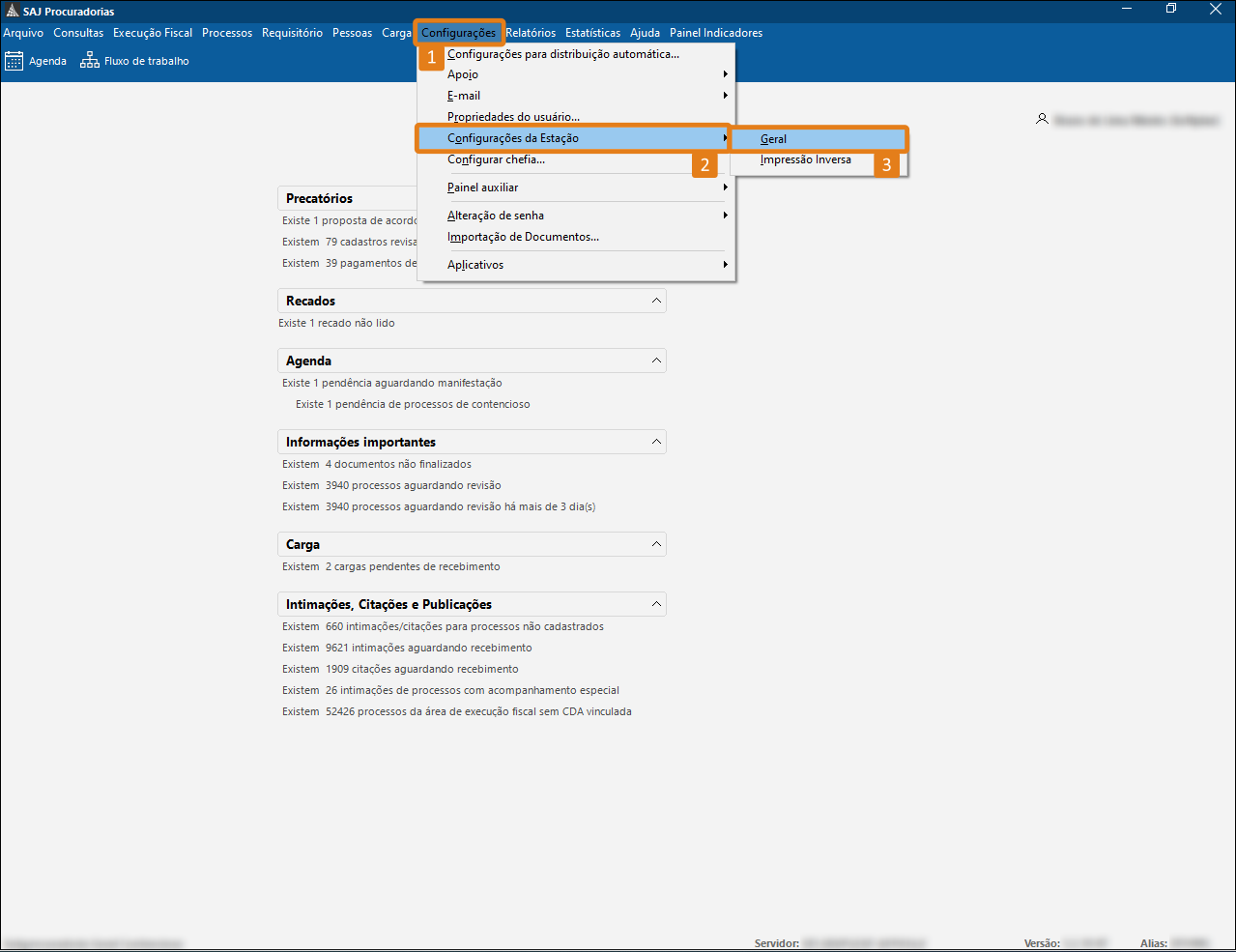Open the Relatórios menu
This screenshot has width=1236, height=952.
(x=531, y=33)
